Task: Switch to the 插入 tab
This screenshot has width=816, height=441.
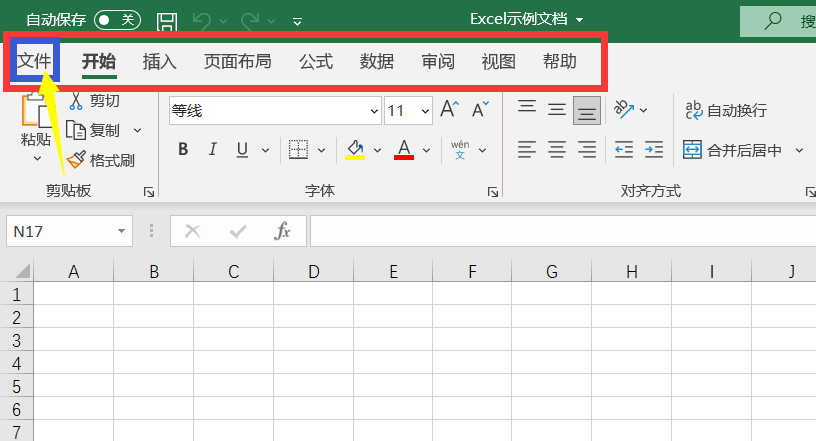Action: [160, 61]
